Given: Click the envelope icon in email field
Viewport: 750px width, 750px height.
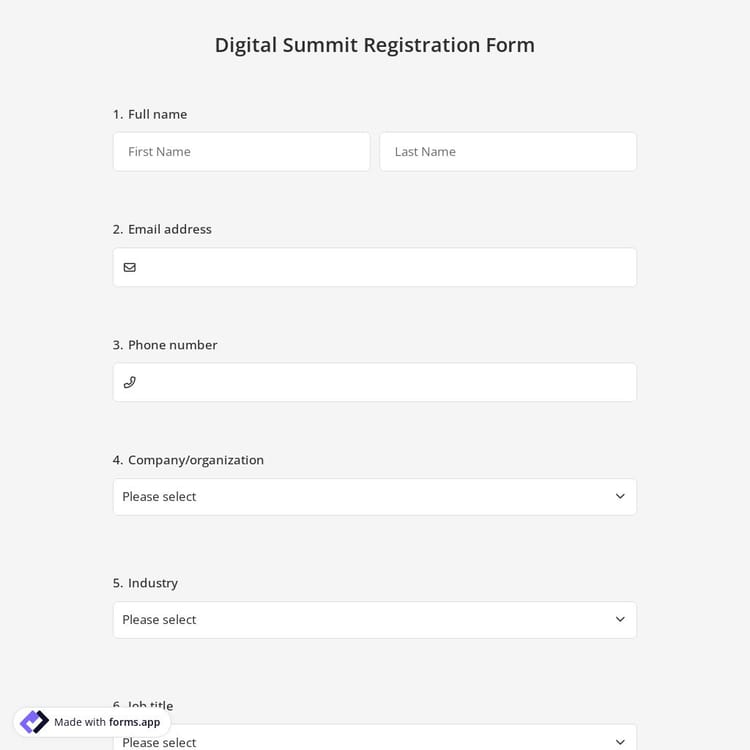Looking at the screenshot, I should pyautogui.click(x=129, y=267).
